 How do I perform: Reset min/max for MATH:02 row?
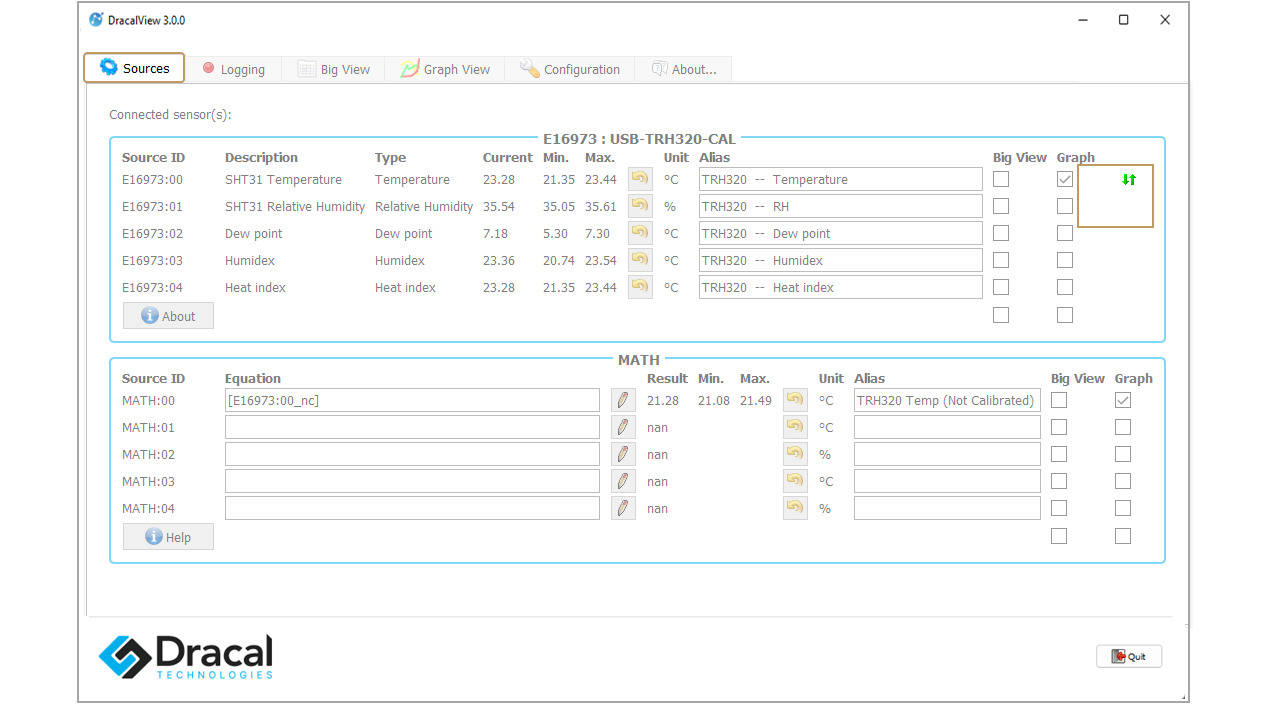(x=795, y=454)
